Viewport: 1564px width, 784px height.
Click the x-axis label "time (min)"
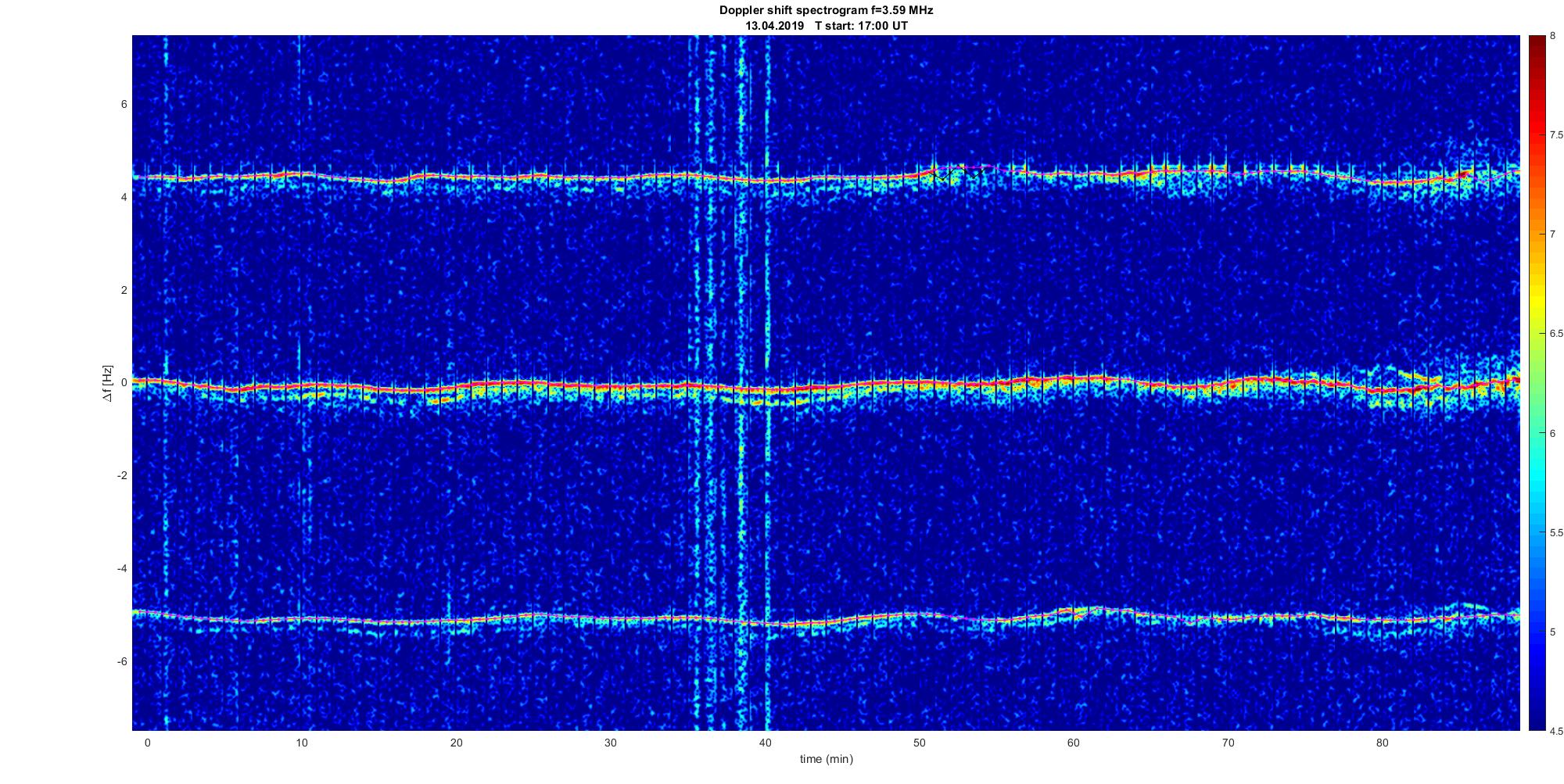click(826, 759)
